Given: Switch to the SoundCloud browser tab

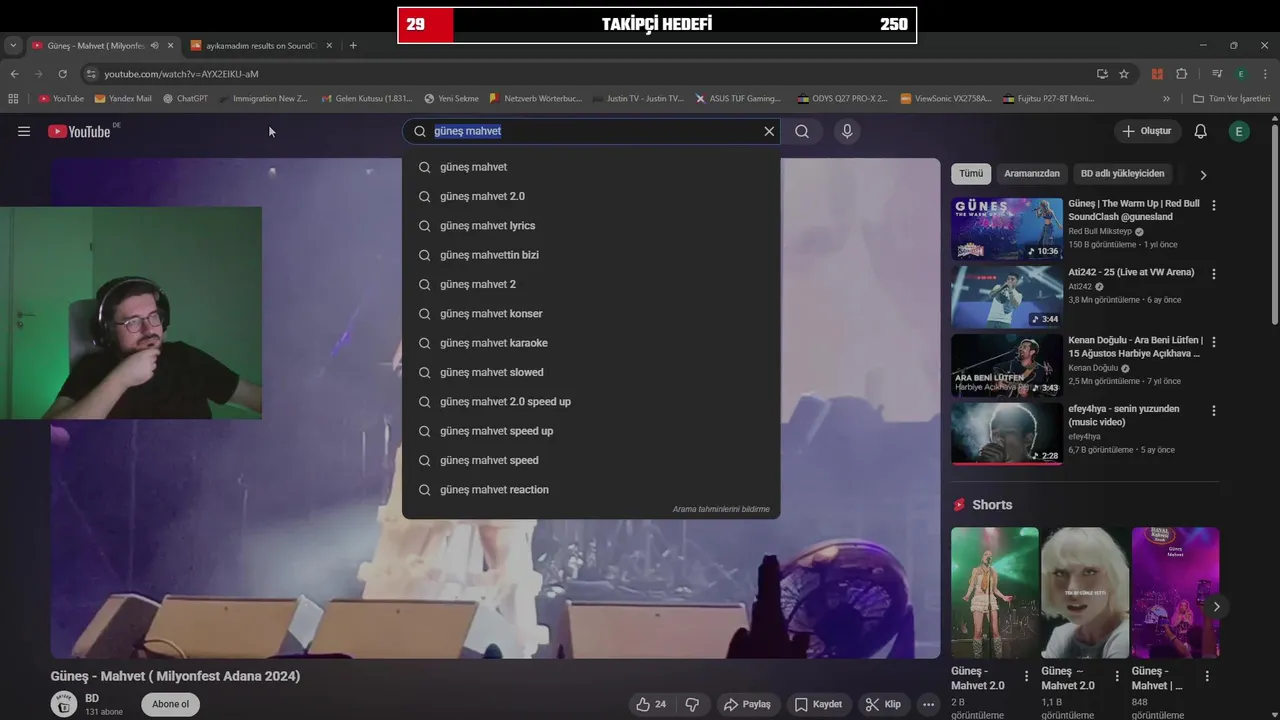Looking at the screenshot, I should [260, 45].
